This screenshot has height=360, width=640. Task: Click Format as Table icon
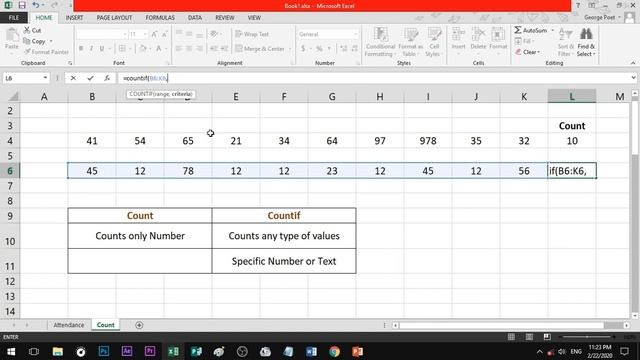click(x=411, y=42)
